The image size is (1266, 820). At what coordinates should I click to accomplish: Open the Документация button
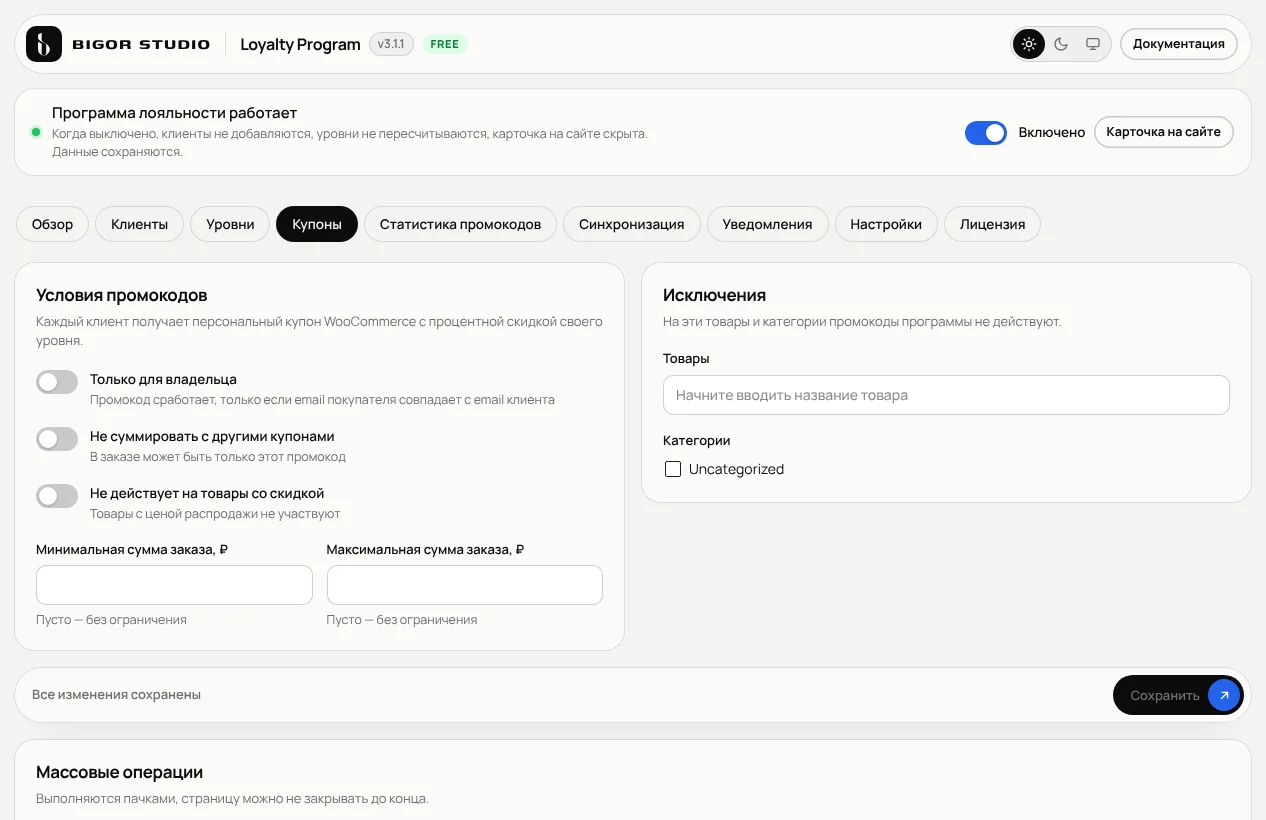click(1178, 44)
